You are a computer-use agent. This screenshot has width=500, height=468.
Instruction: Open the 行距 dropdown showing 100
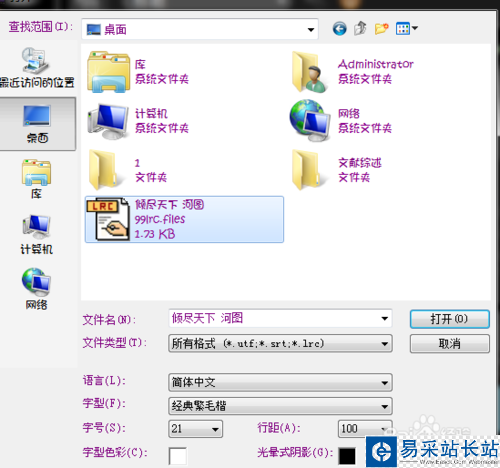point(365,428)
